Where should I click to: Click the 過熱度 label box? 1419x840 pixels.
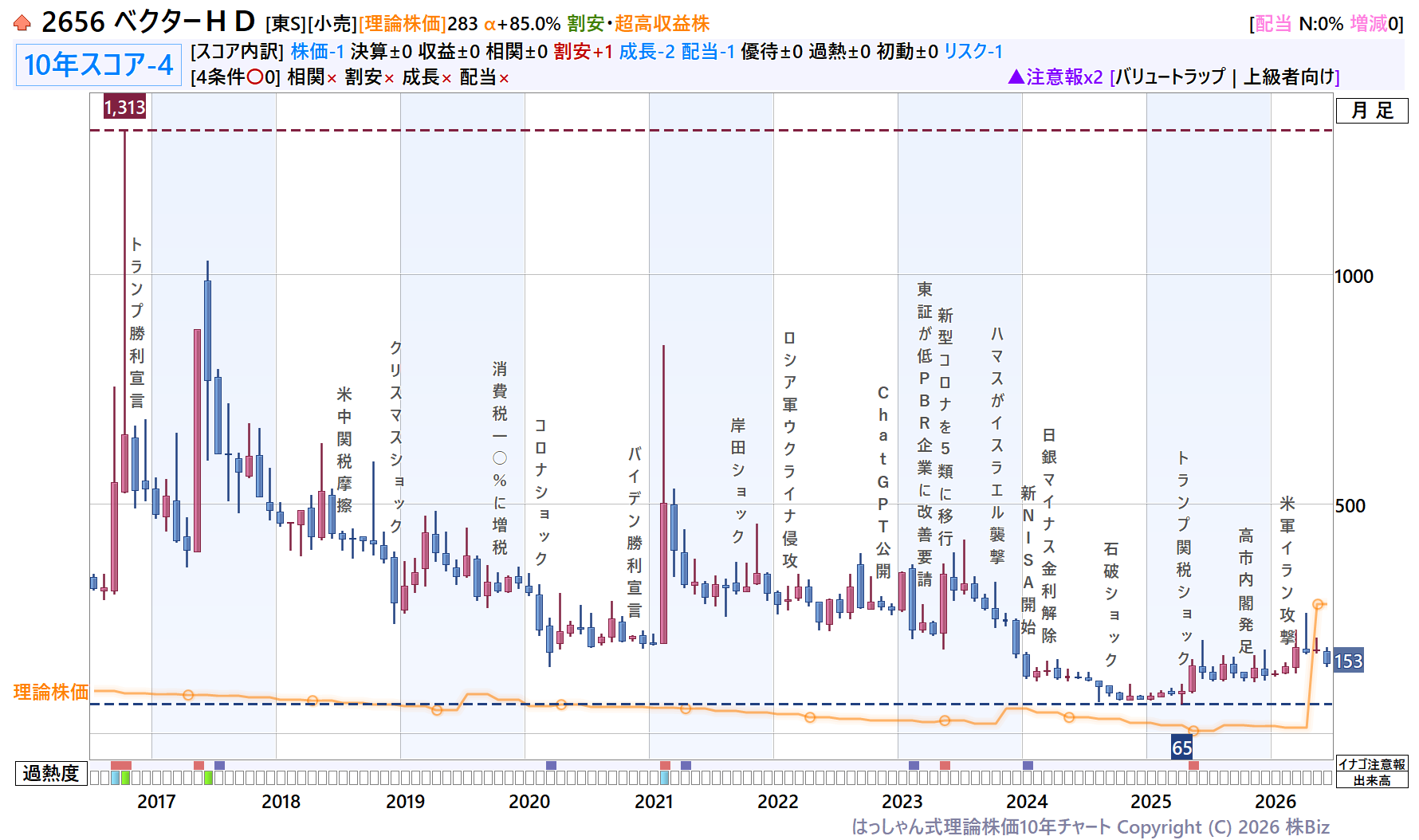point(51,773)
